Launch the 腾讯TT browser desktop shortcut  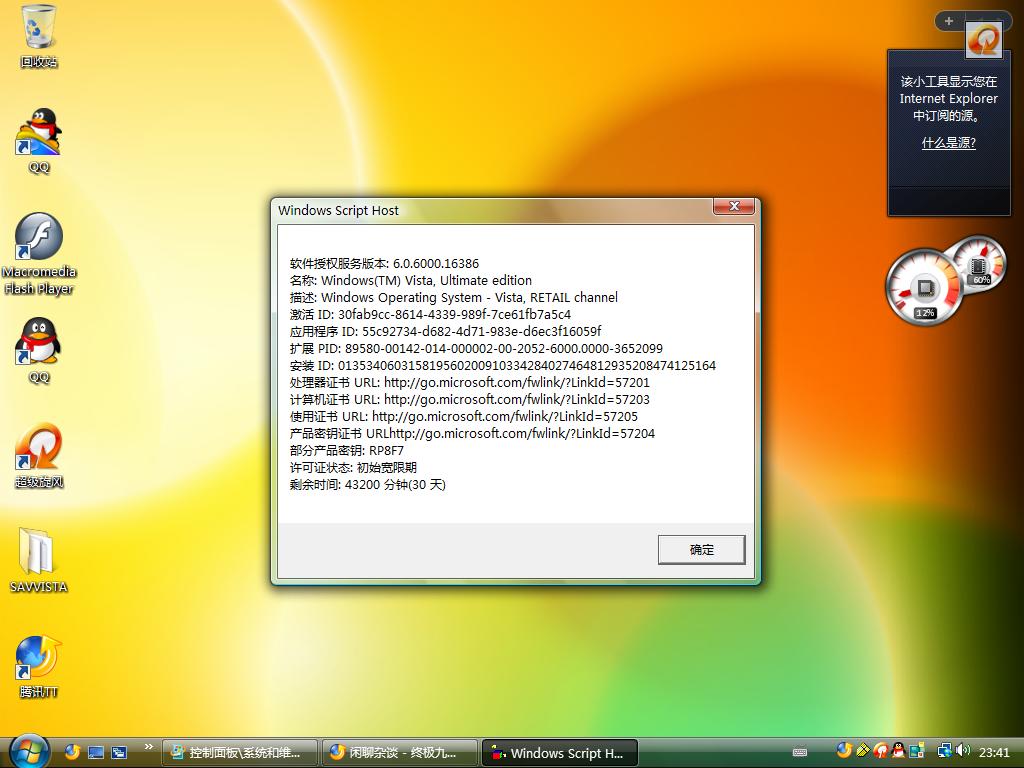click(x=39, y=666)
